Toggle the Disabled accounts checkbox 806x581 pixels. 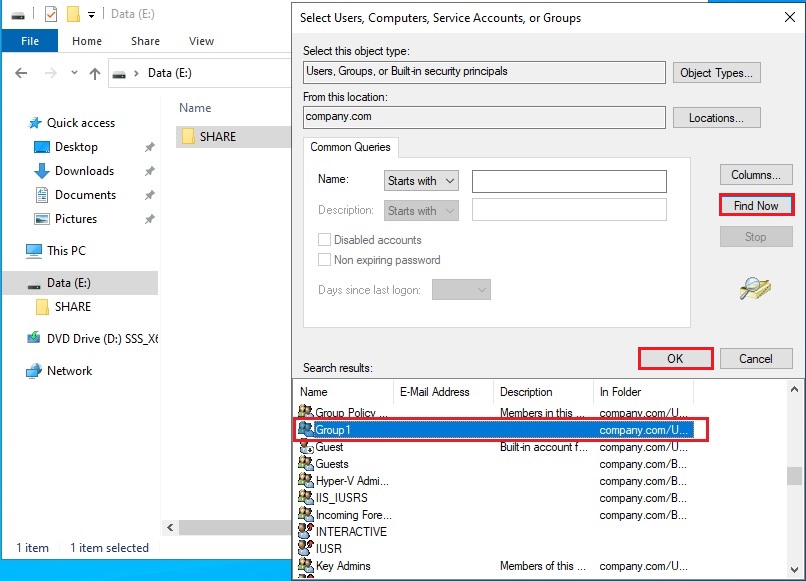(x=324, y=240)
